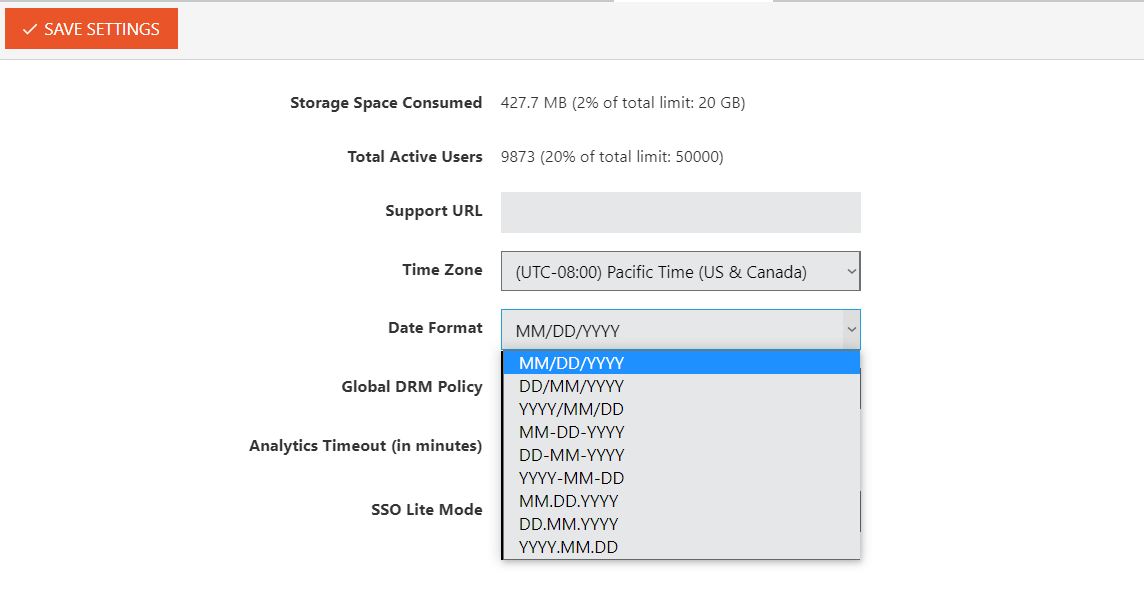Screen dimensions: 1144x601
Task: Click the Time Zone label
Action: (442, 270)
